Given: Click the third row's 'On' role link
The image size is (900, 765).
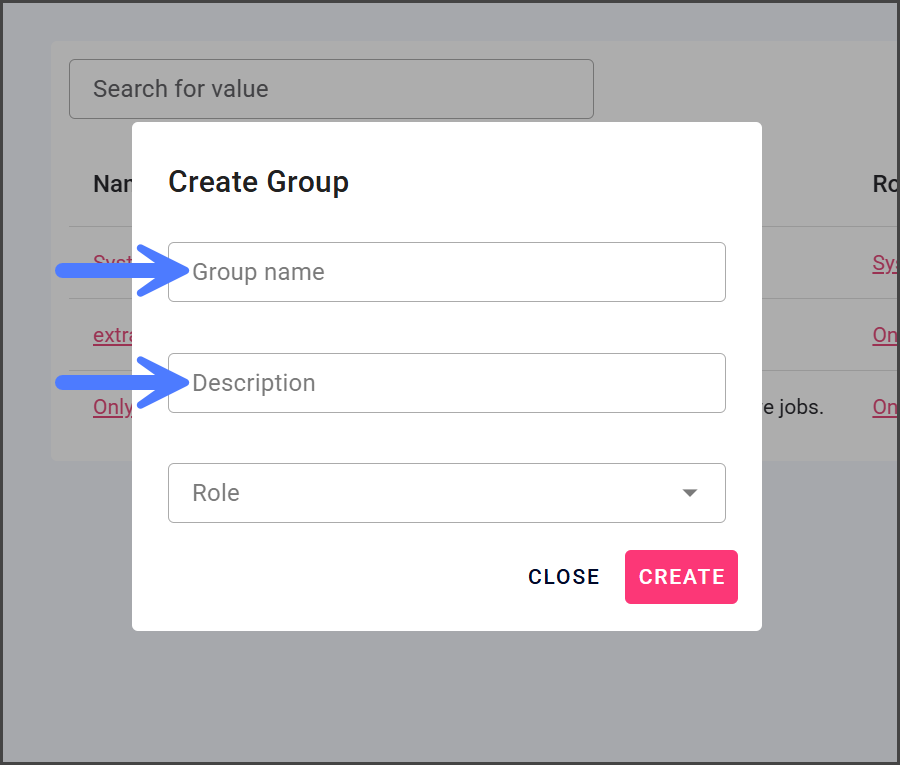Looking at the screenshot, I should 885,407.
